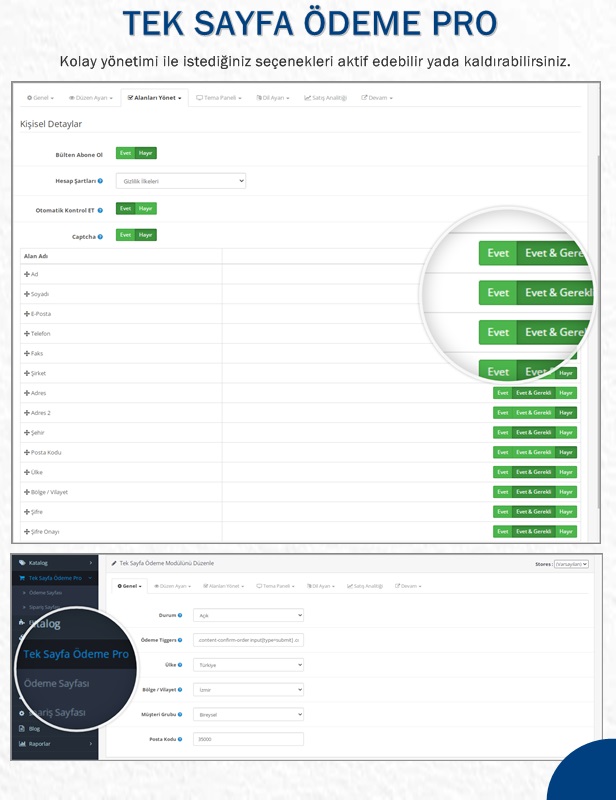
Task: Click the move icon beside Faks
Action: click(27, 353)
